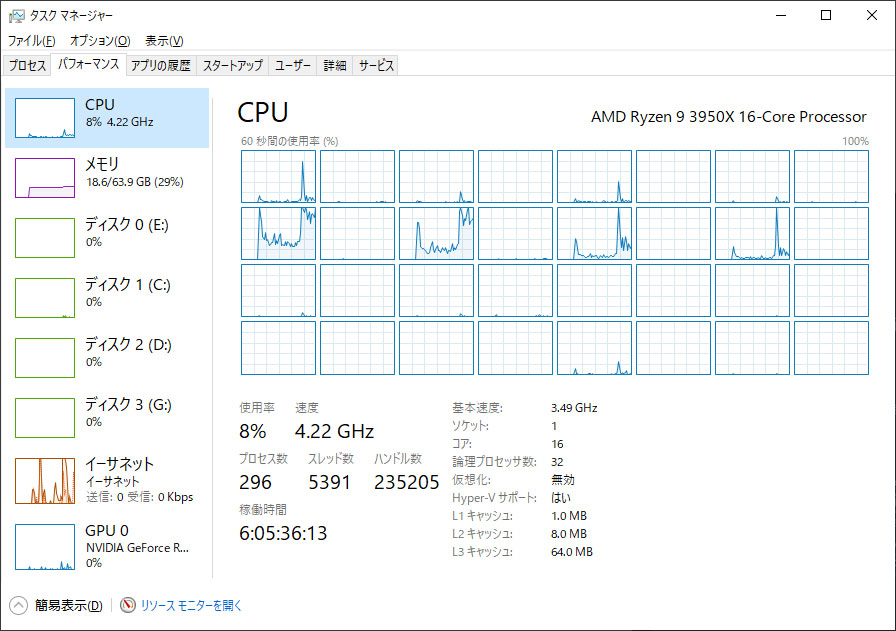Image resolution: width=896 pixels, height=631 pixels.
Task: Switch to the プロセス tab
Action: click(27, 65)
